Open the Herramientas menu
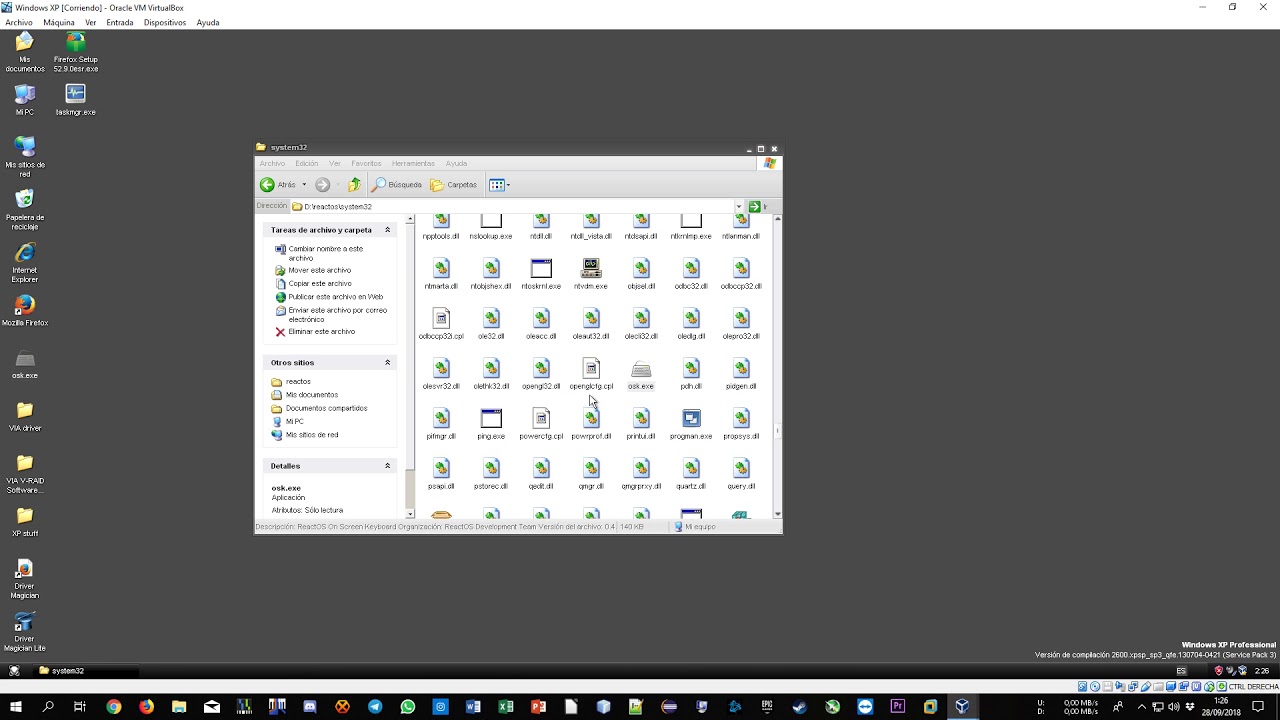Image resolution: width=1280 pixels, height=720 pixels. (413, 163)
